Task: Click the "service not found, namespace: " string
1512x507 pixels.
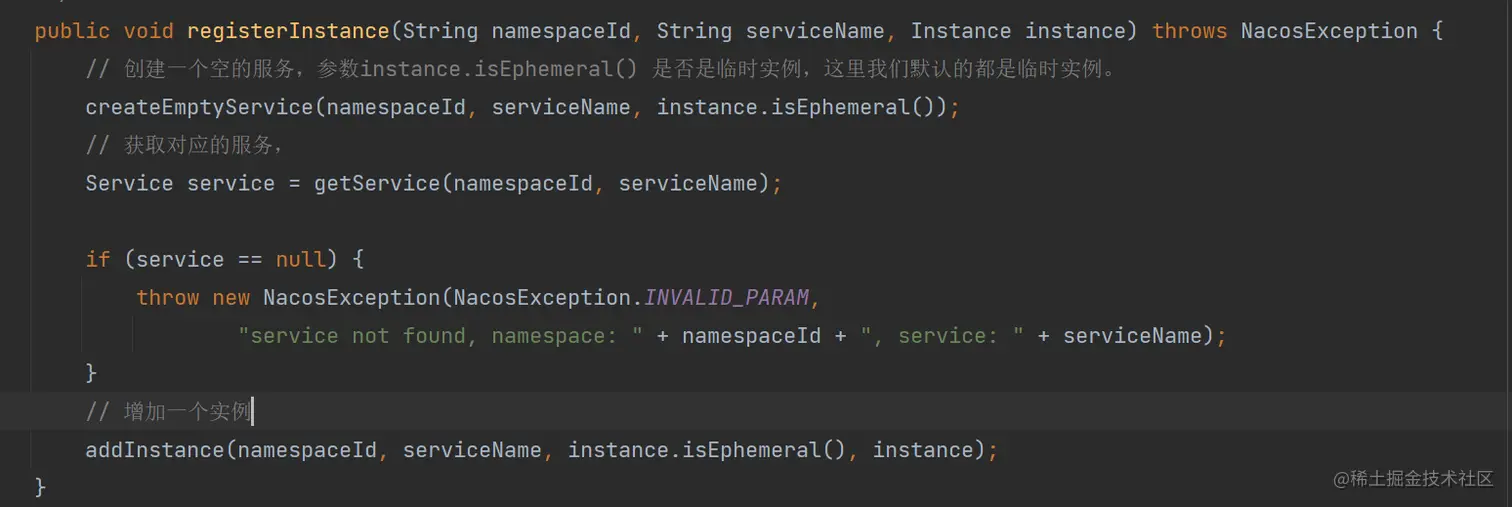Action: pos(440,336)
